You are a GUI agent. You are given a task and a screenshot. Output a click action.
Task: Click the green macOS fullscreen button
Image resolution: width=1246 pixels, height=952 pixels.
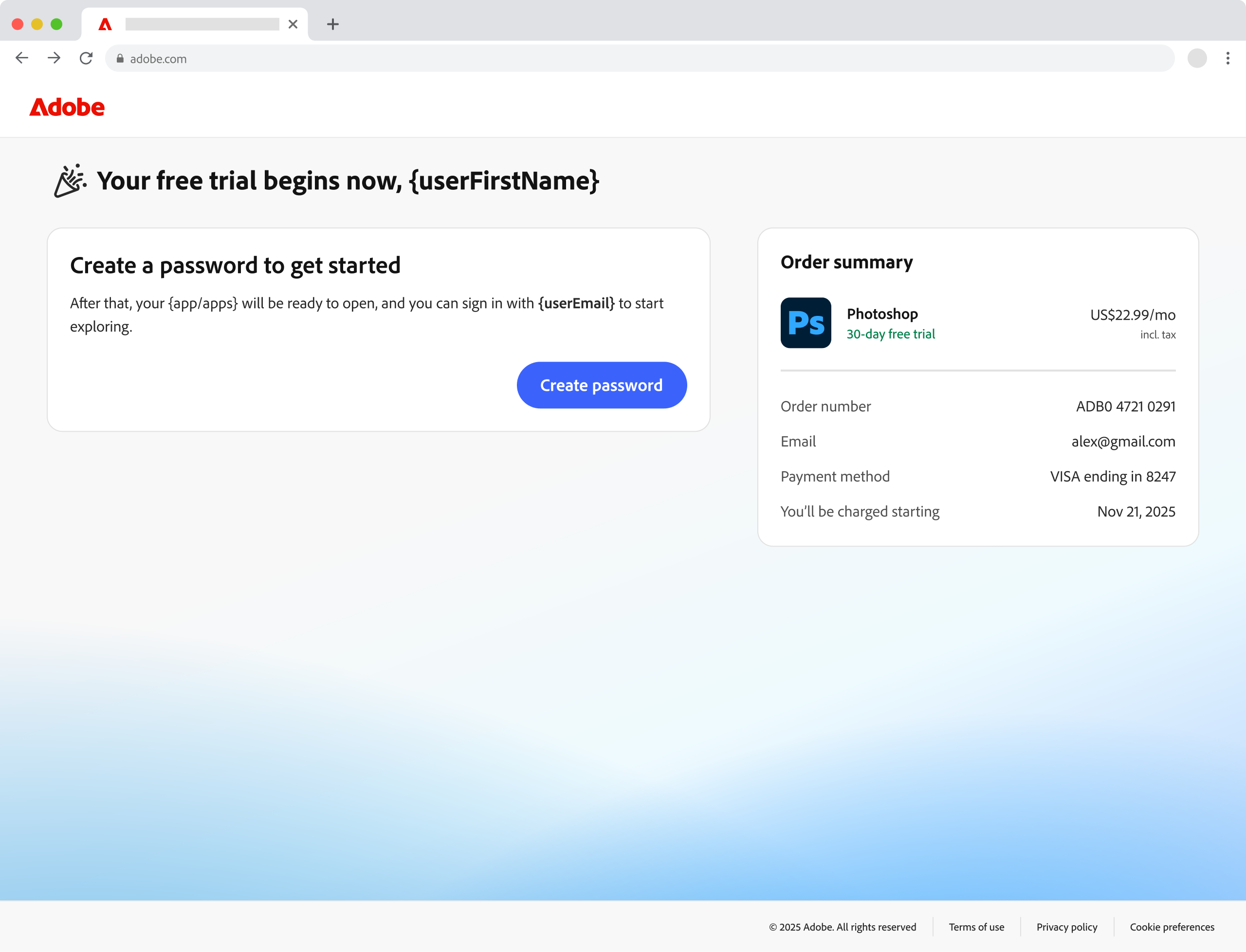tap(56, 24)
